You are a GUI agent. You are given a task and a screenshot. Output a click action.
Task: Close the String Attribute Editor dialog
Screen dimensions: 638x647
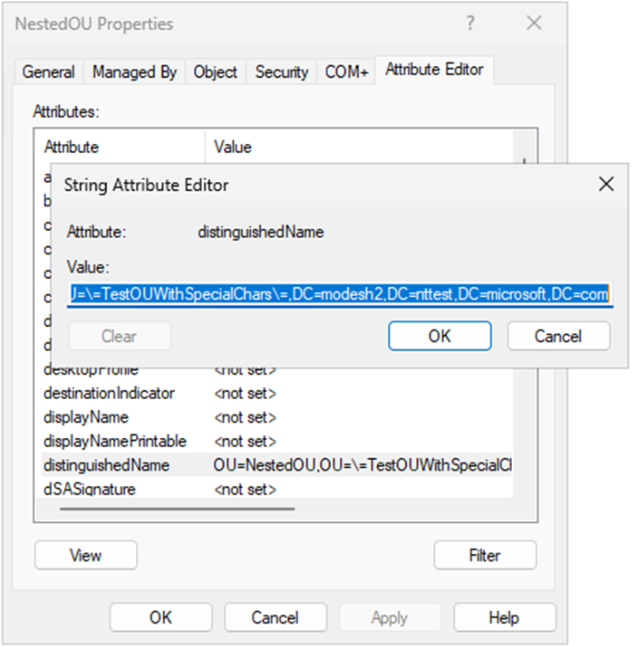click(x=606, y=184)
